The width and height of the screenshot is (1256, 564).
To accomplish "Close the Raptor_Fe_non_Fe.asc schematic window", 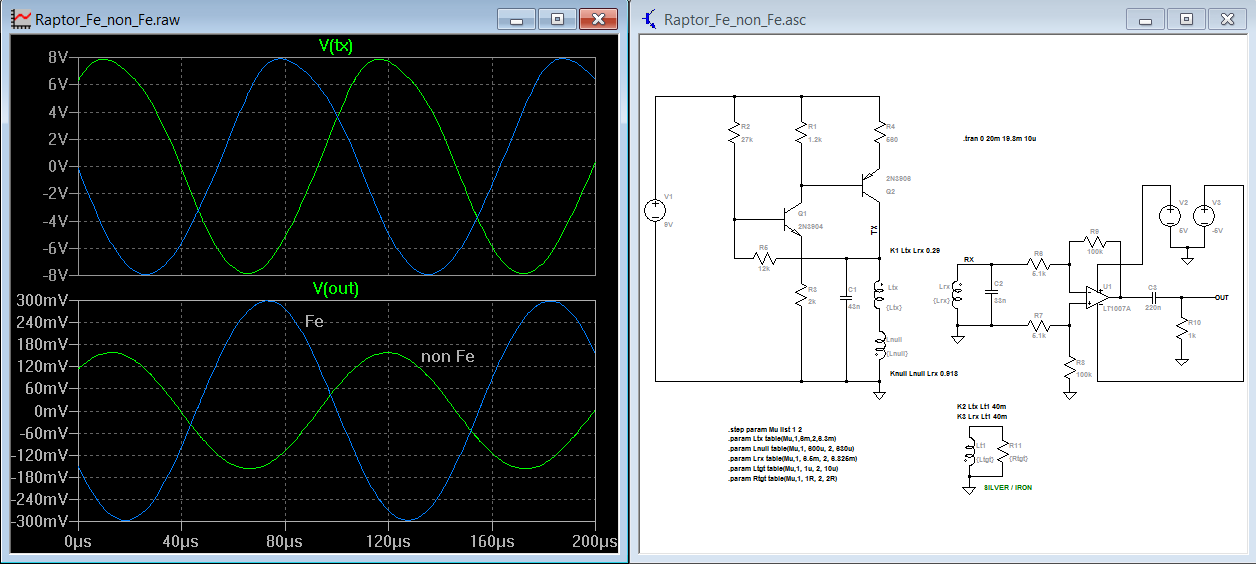I will tap(1226, 19).
